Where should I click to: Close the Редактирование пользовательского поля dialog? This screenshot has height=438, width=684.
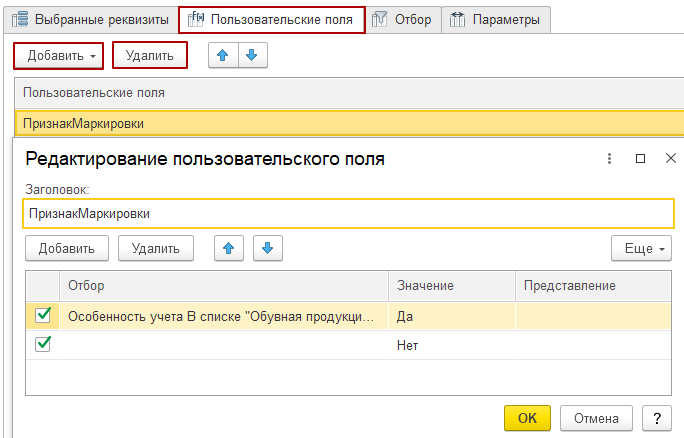pyautogui.click(x=671, y=158)
